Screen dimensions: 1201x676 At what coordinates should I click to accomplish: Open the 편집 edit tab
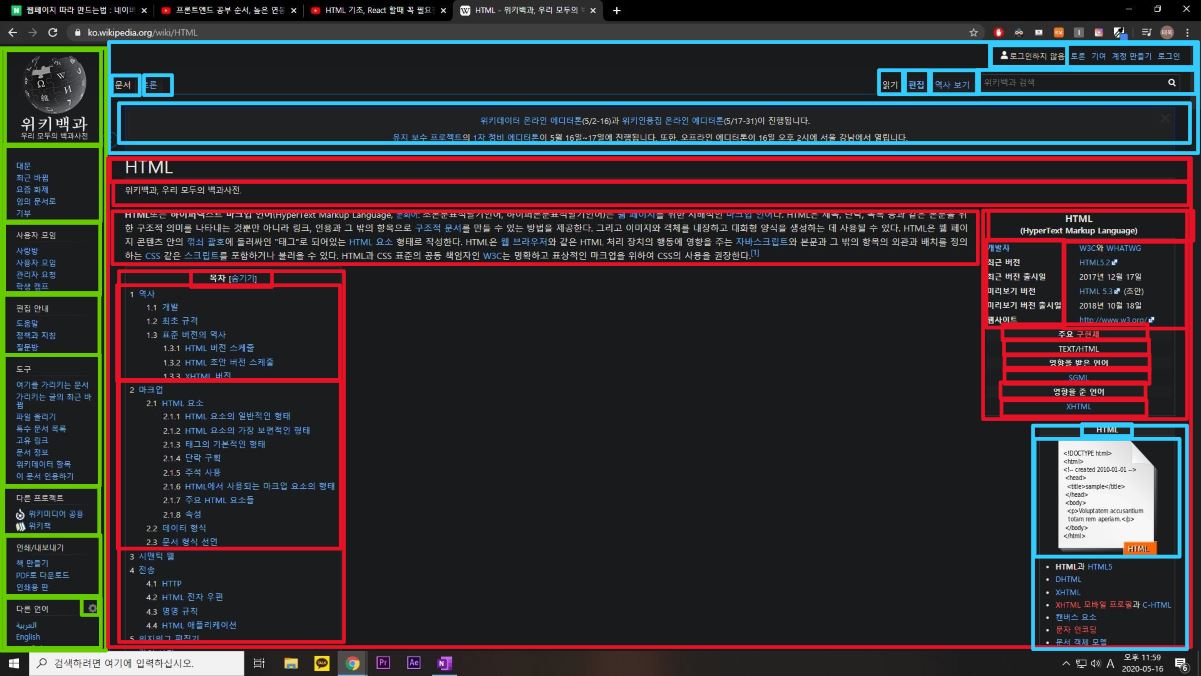click(x=916, y=85)
